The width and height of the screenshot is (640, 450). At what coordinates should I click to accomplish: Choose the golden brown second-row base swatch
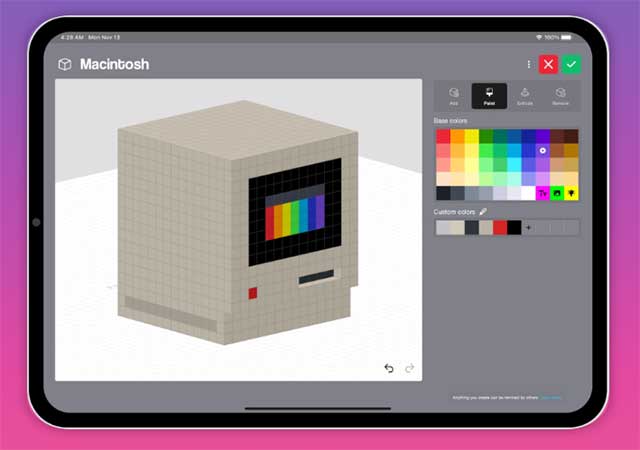pyautogui.click(x=571, y=151)
